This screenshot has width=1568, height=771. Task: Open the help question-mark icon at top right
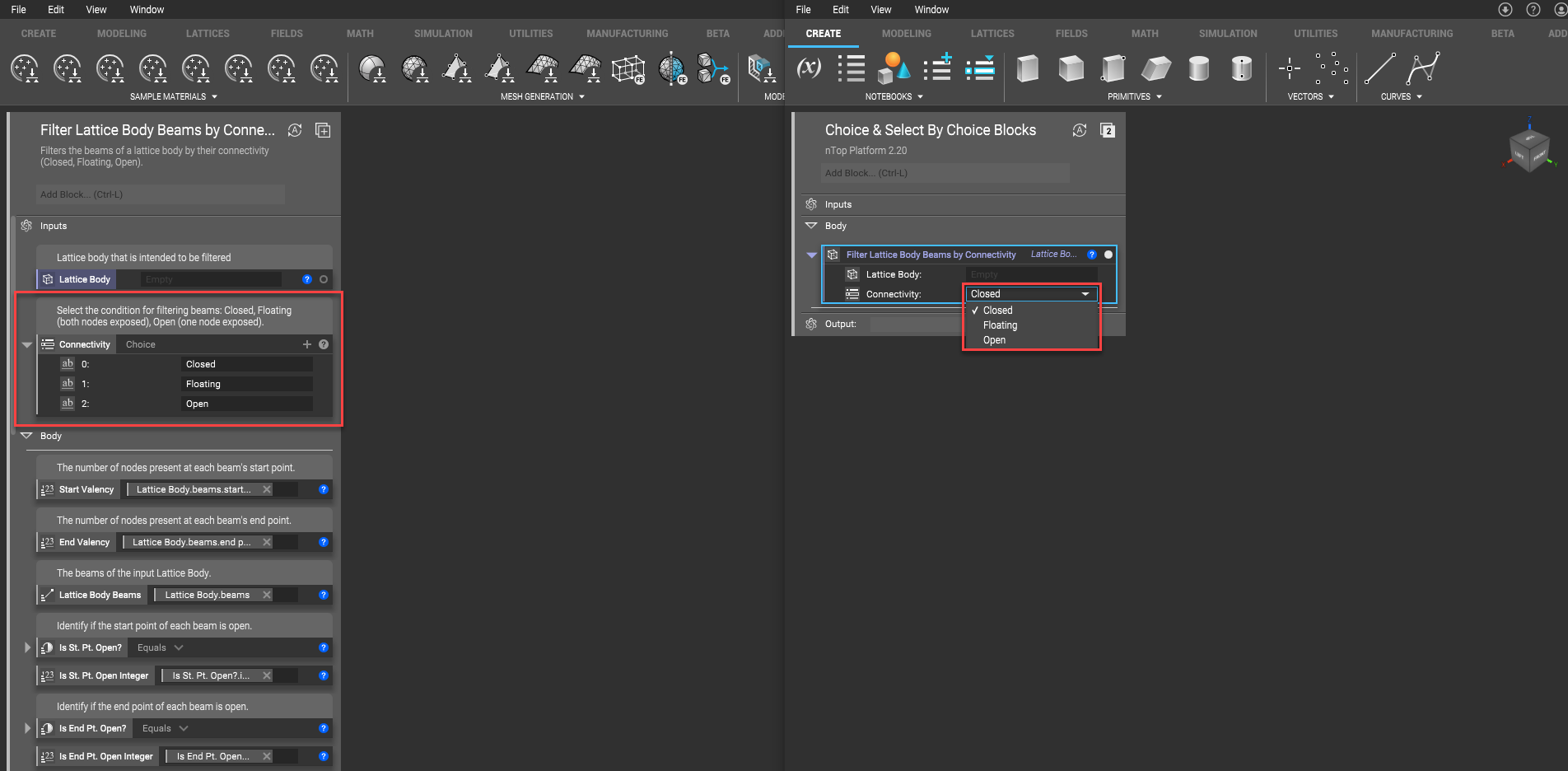coord(1533,10)
